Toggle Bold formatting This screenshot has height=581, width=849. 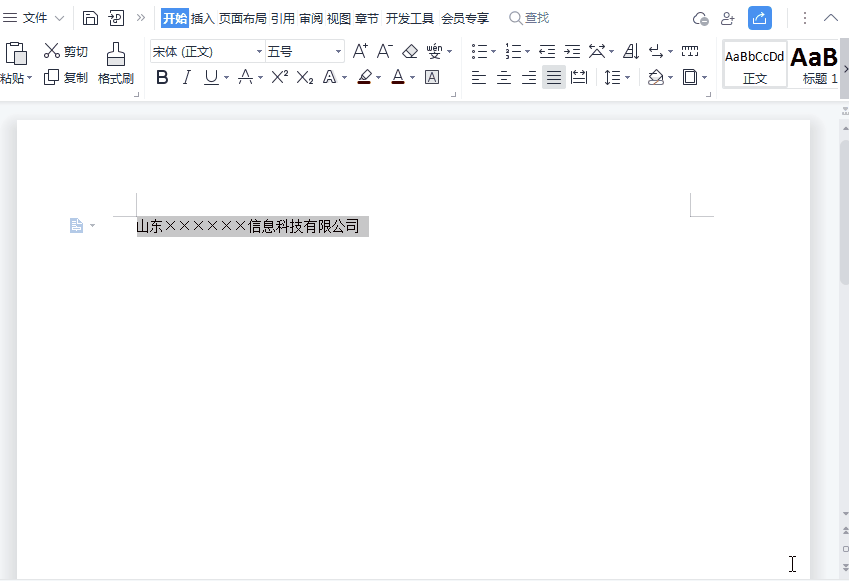162,77
